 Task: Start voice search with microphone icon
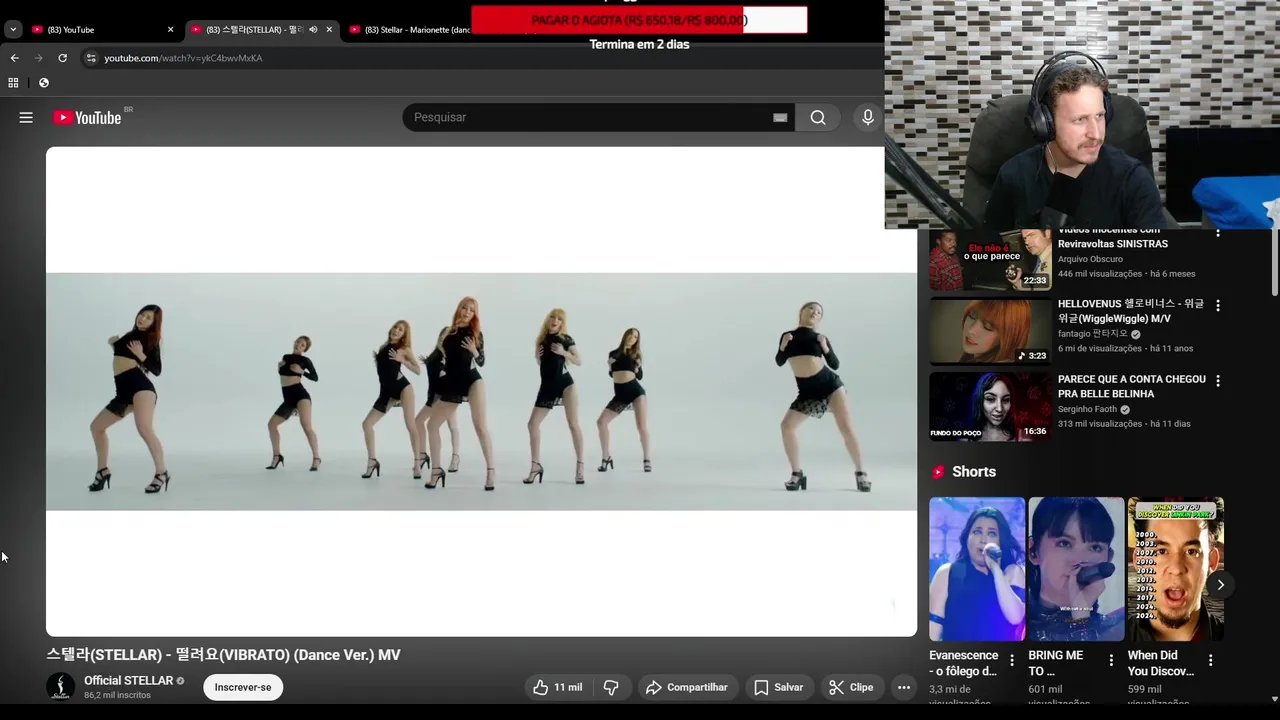pos(868,117)
